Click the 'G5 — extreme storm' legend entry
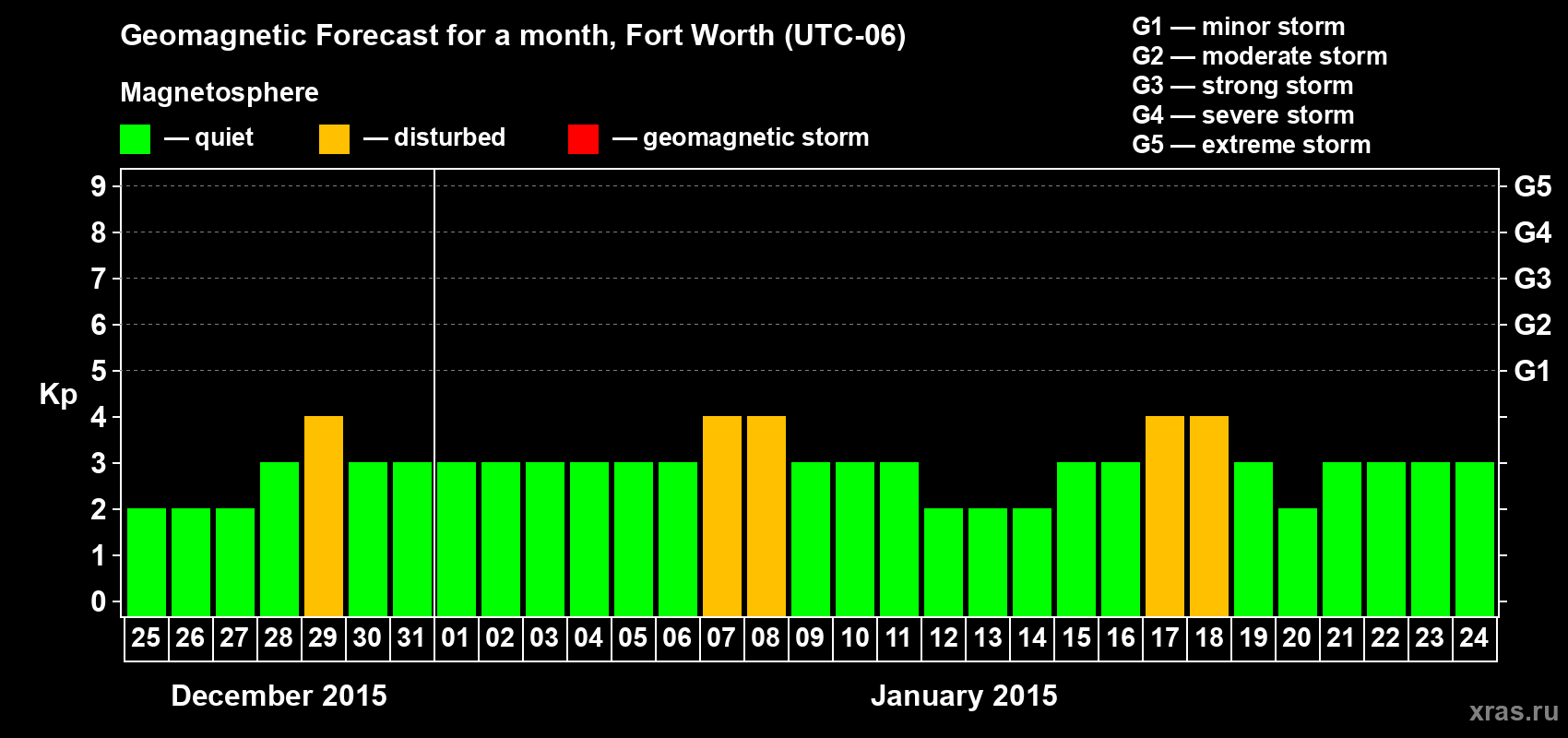The width and height of the screenshot is (1568, 738). [1251, 145]
